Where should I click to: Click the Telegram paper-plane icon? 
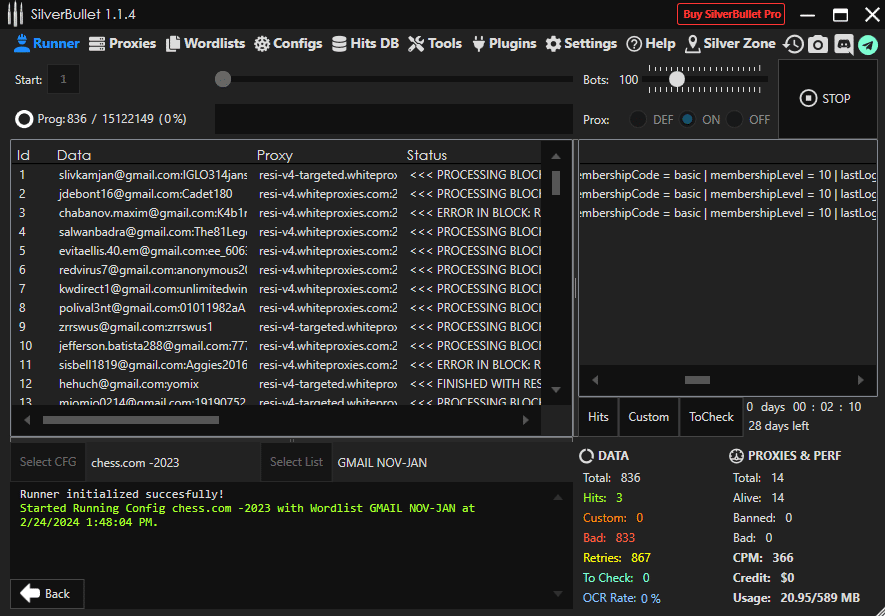867,44
